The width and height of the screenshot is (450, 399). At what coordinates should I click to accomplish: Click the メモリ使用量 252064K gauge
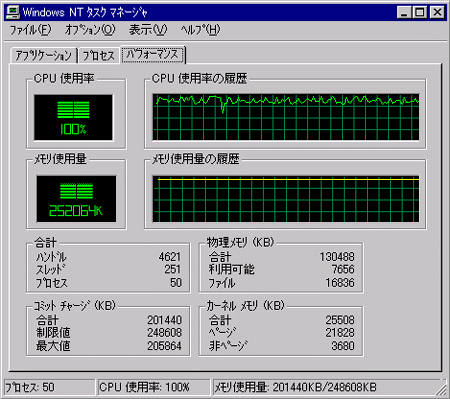tap(76, 199)
